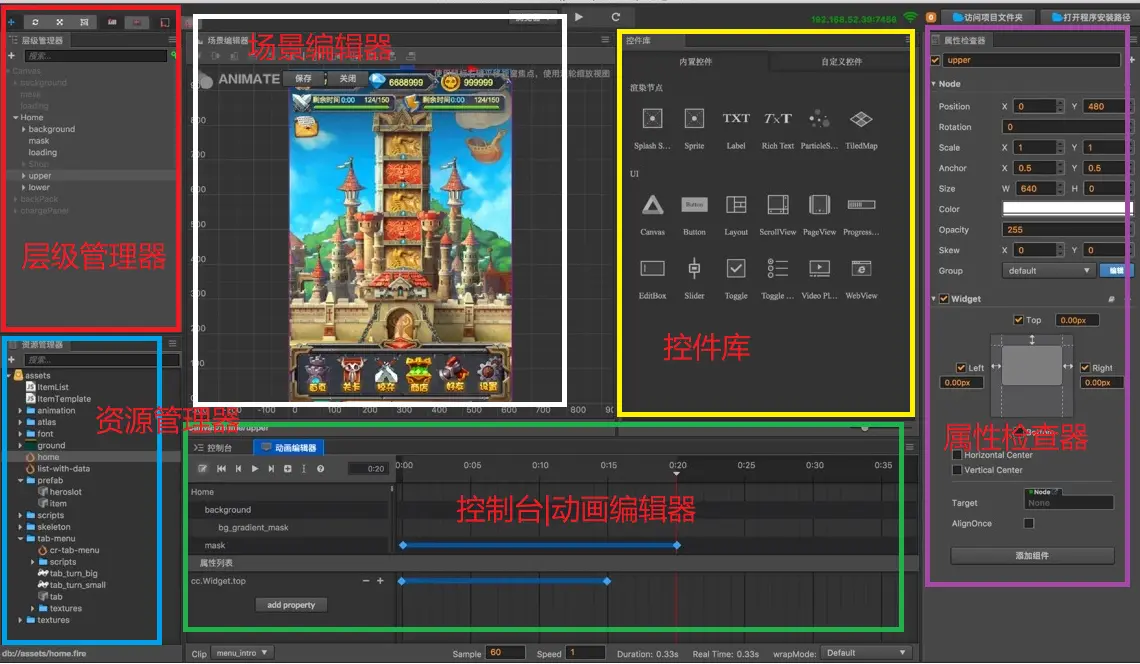Choose the EditBox UI control

pos(652,268)
